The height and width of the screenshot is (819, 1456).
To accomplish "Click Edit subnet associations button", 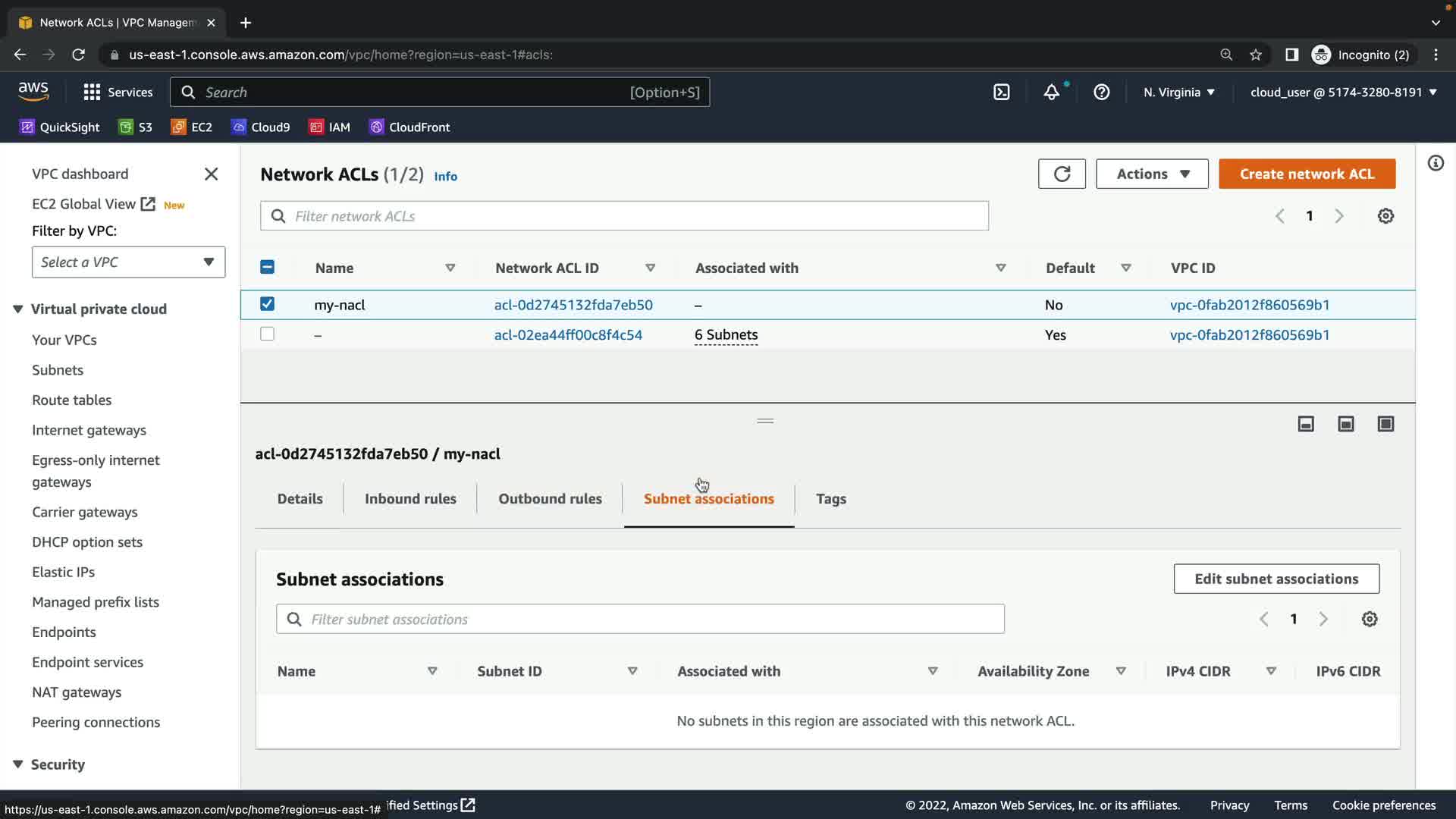I will (x=1276, y=579).
